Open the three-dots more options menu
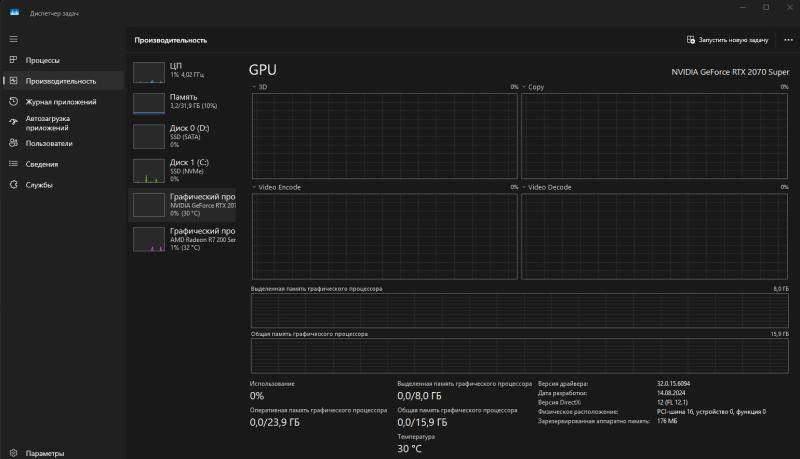The width and height of the screenshot is (800, 459). click(x=788, y=40)
